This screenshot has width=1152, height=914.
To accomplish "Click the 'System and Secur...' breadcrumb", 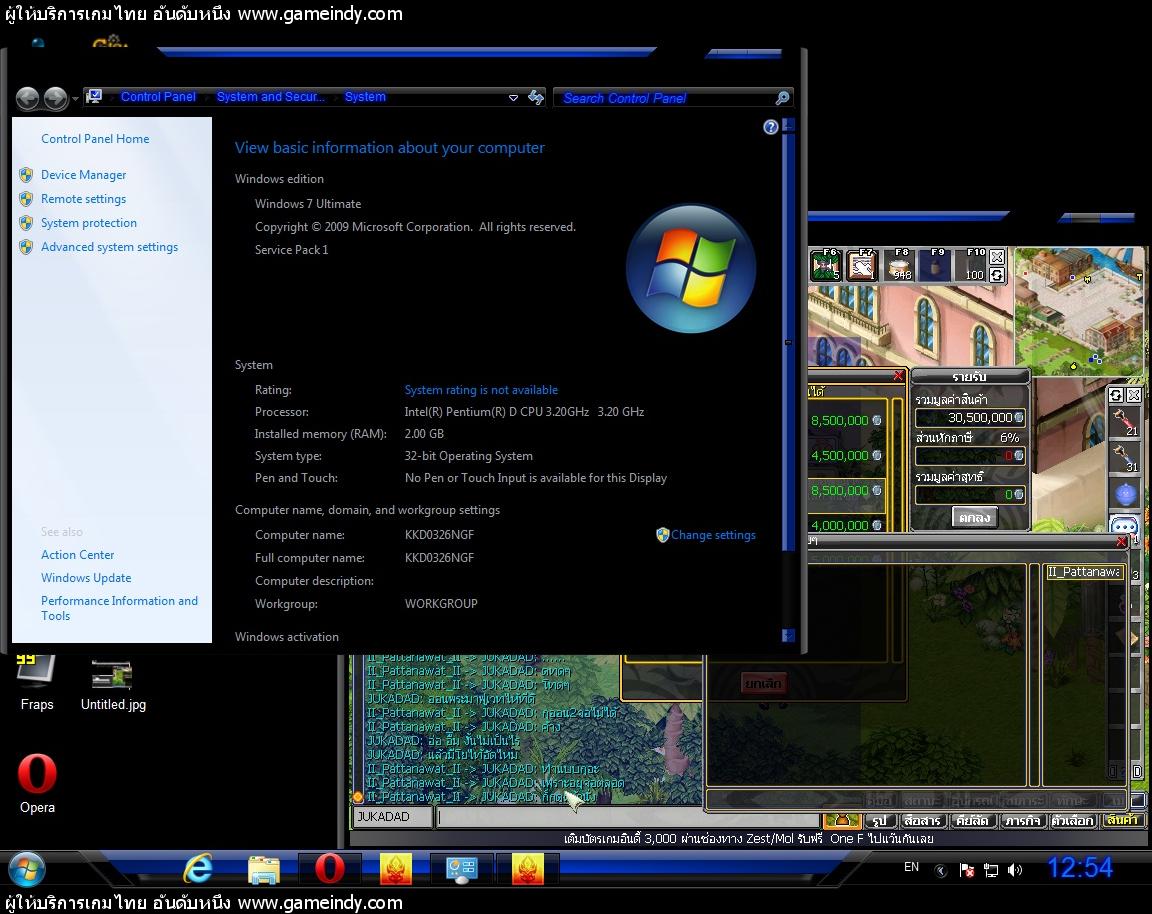I will pos(270,96).
